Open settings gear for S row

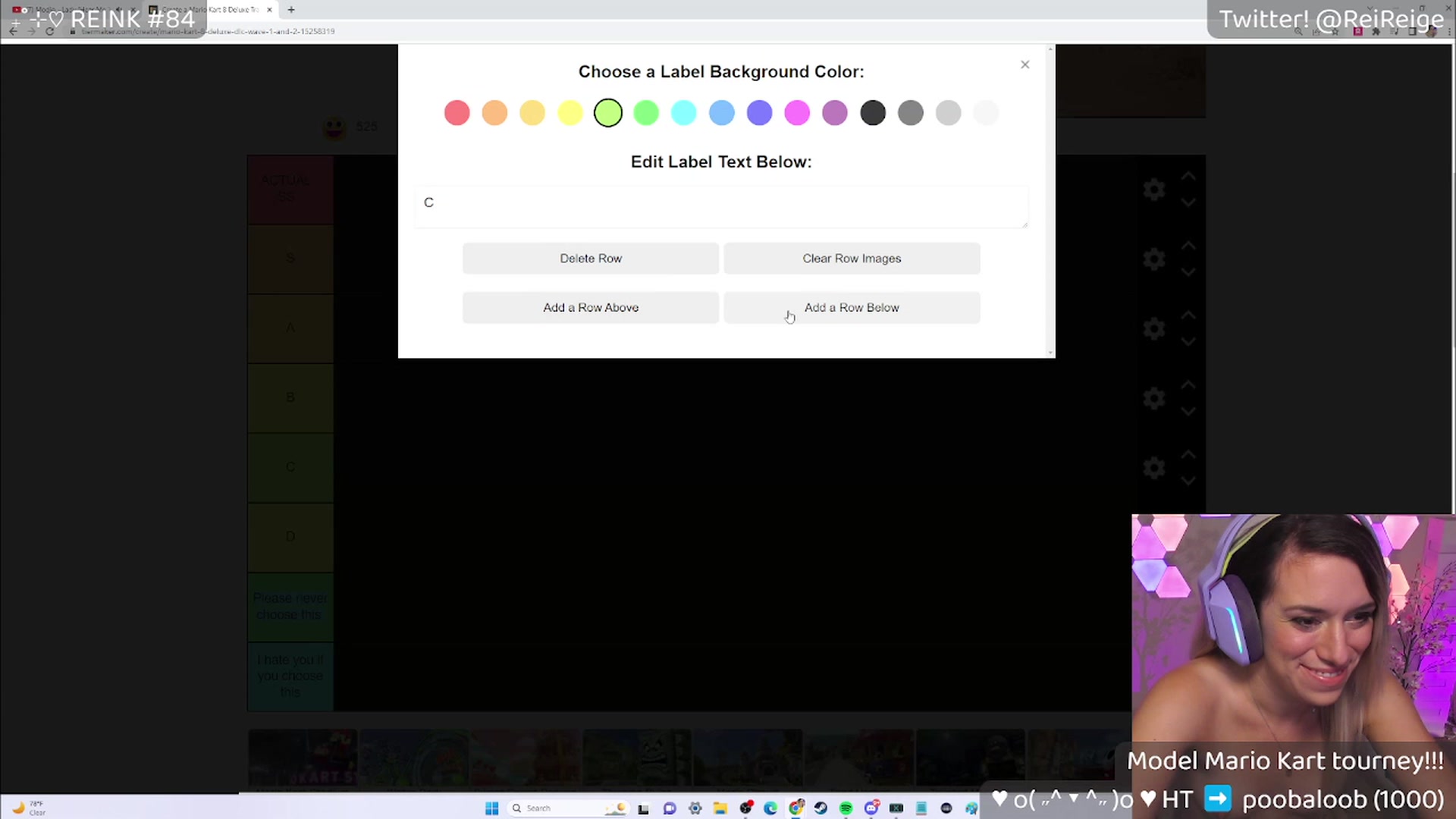(1154, 259)
